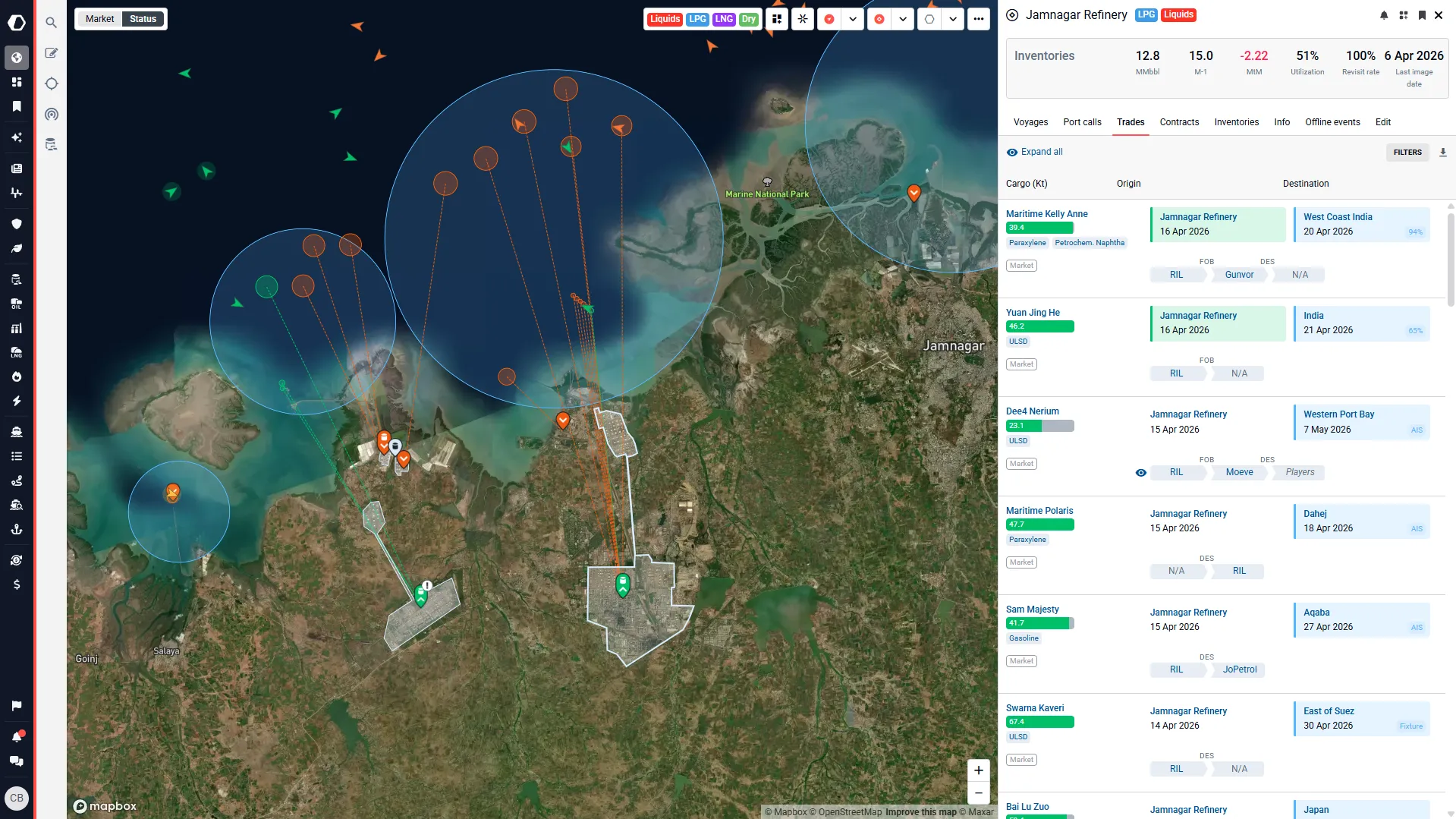Open the flame gas icon in the sidebar

(17, 376)
